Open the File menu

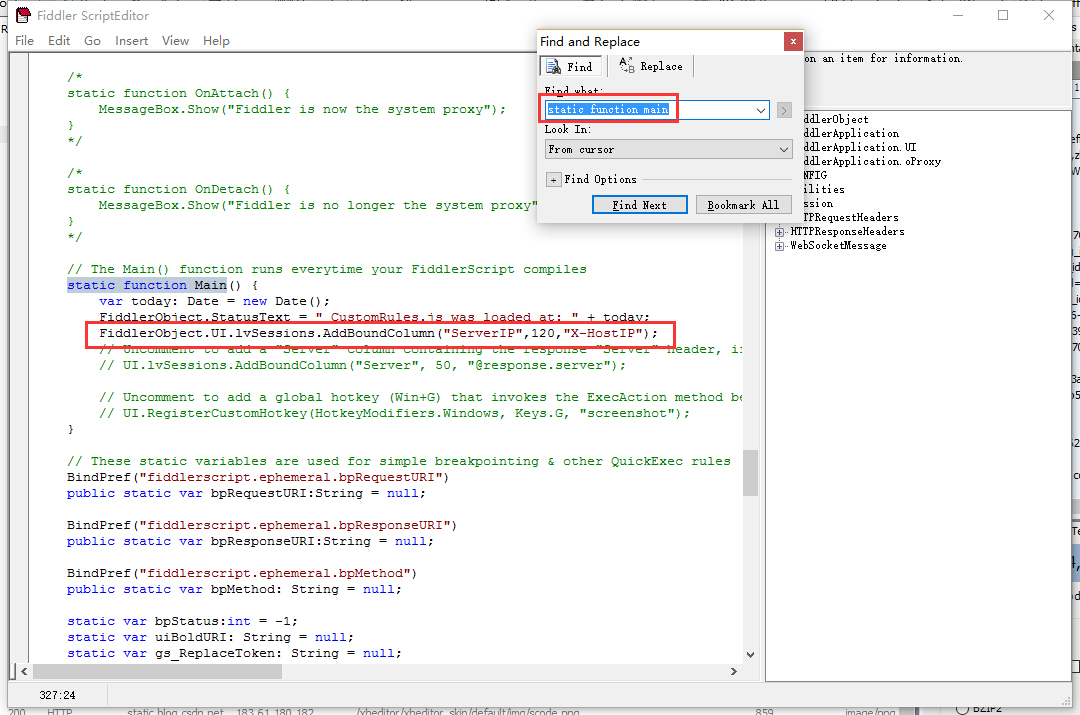coord(24,41)
